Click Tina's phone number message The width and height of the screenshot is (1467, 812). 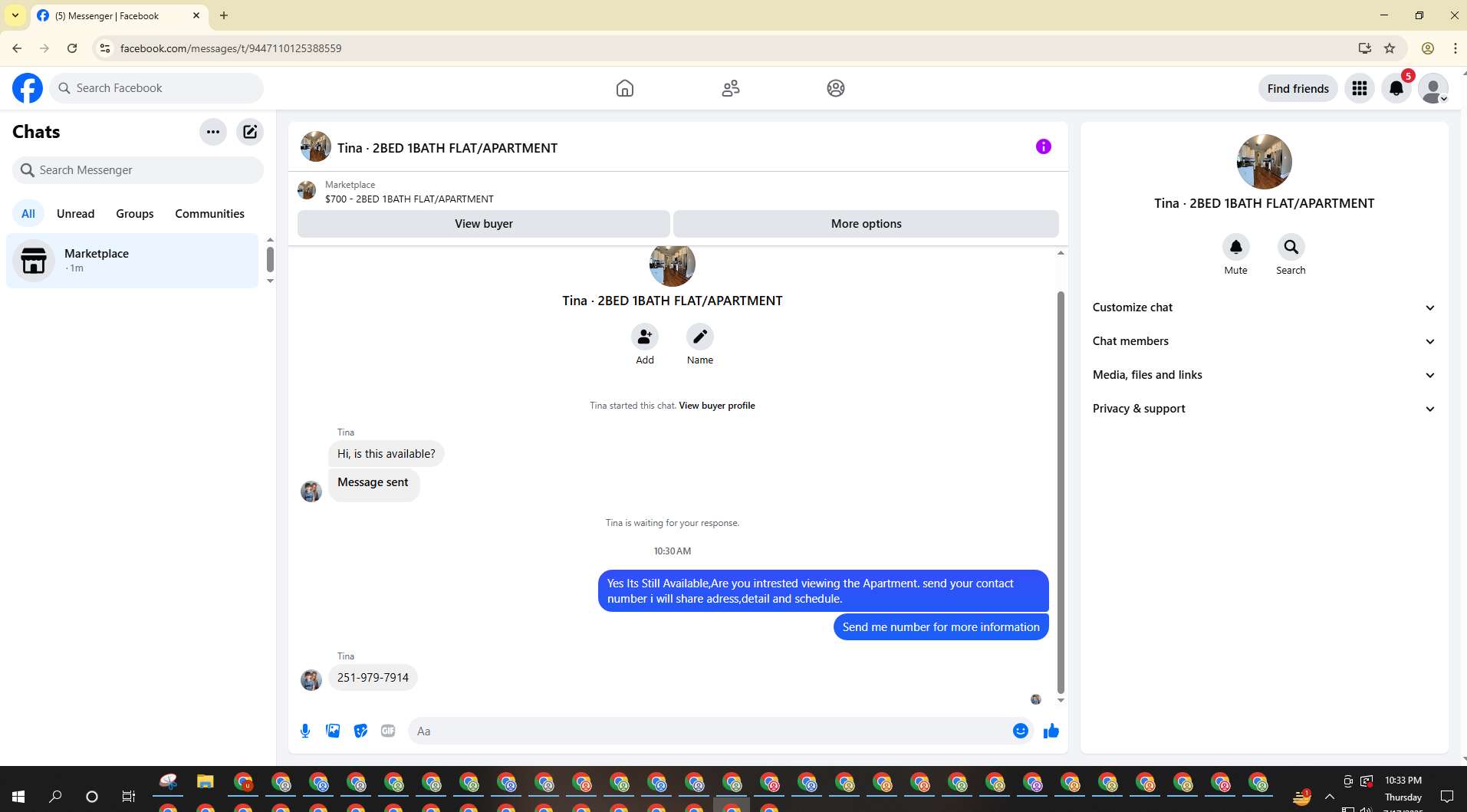tap(373, 678)
